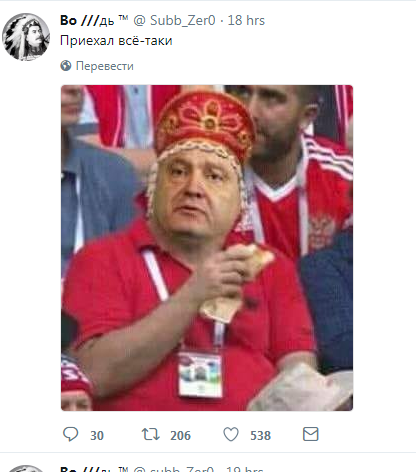
Task: Click the lanyard badge area of the photo
Action: [200, 375]
